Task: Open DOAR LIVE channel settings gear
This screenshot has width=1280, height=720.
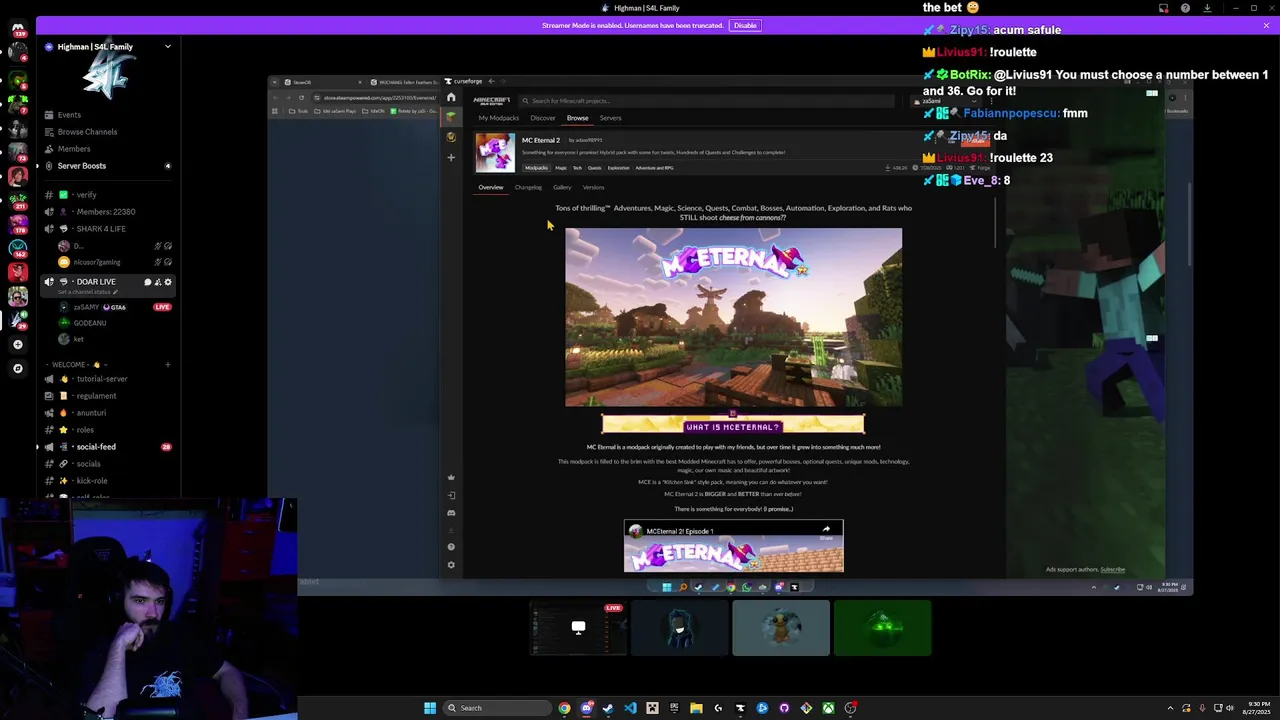Action: click(168, 282)
